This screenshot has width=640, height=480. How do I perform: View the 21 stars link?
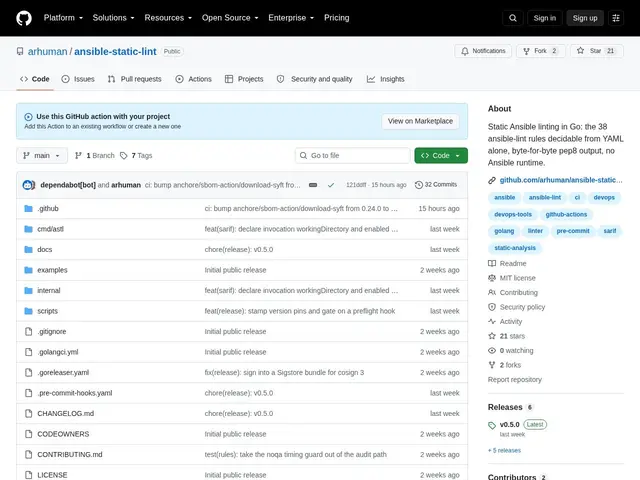coord(507,336)
